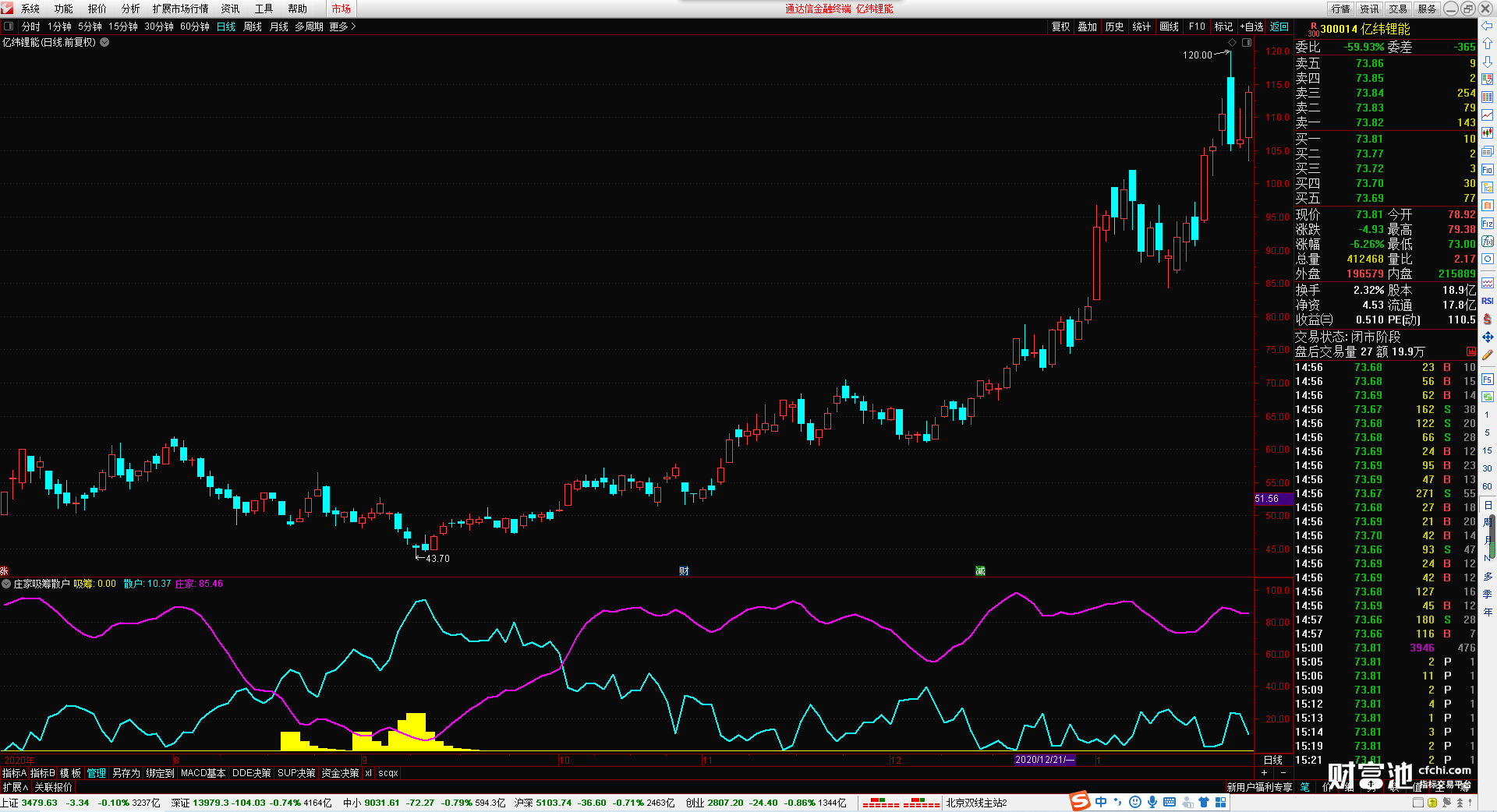
Task: Click the multi-color list icon in right sidebar
Action: coord(1488,97)
